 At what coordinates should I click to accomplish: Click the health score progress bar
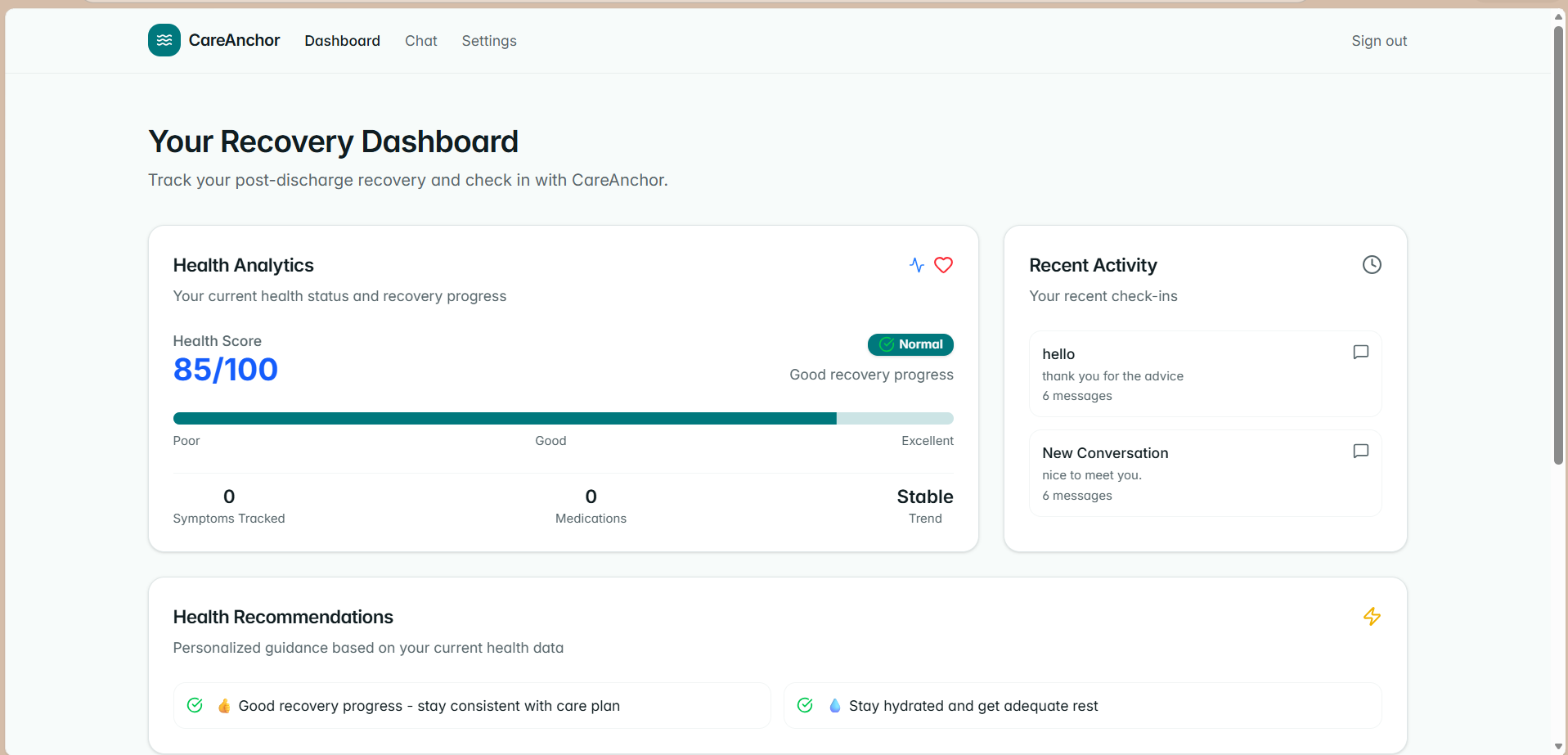click(x=563, y=419)
